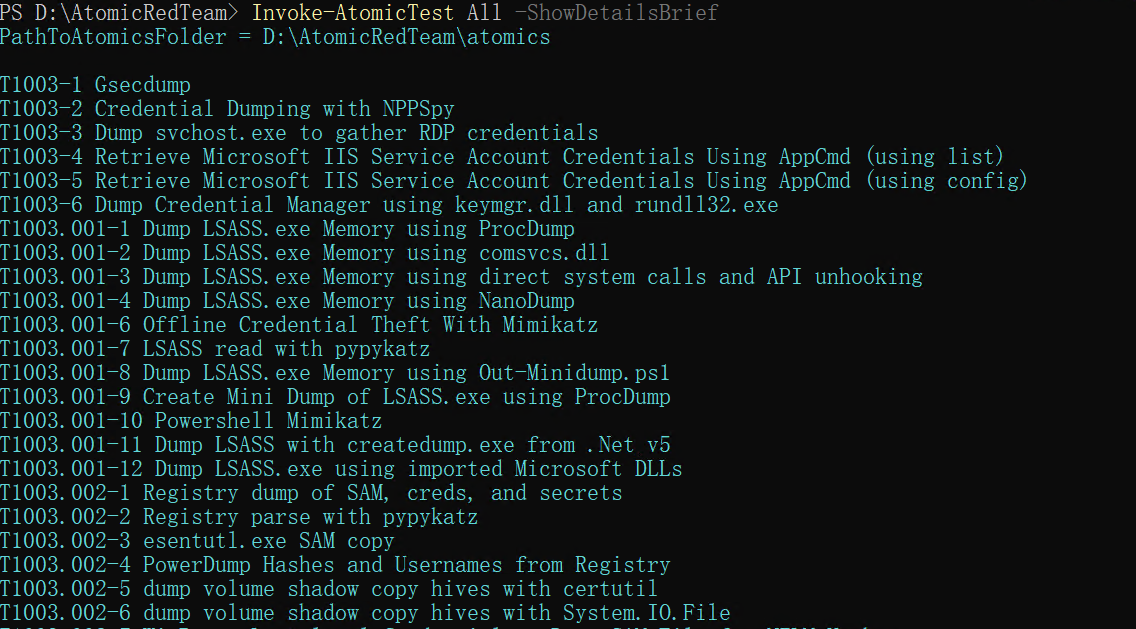
Task: Select the Credential Dumping with NPPSpy line
Action: 227,109
